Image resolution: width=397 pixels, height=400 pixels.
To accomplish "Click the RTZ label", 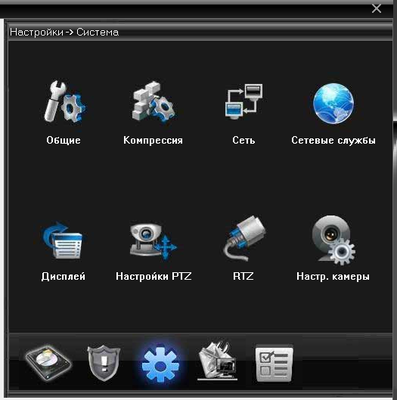I will click(x=243, y=276).
